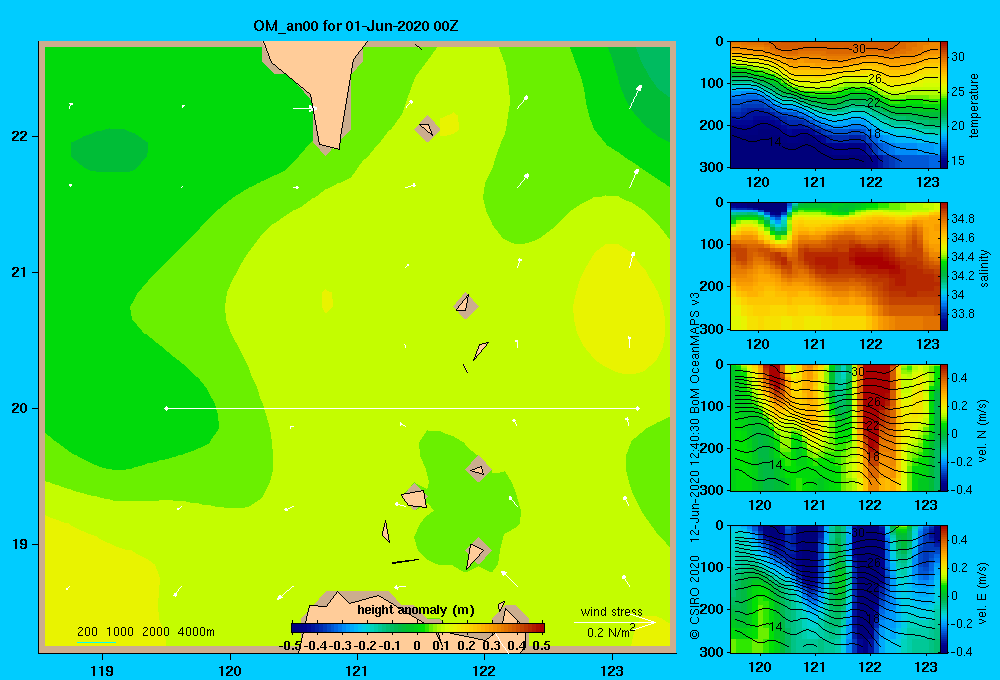The width and height of the screenshot is (1000, 680).
Task: Click the height anomaly color bar
Action: pos(418,628)
